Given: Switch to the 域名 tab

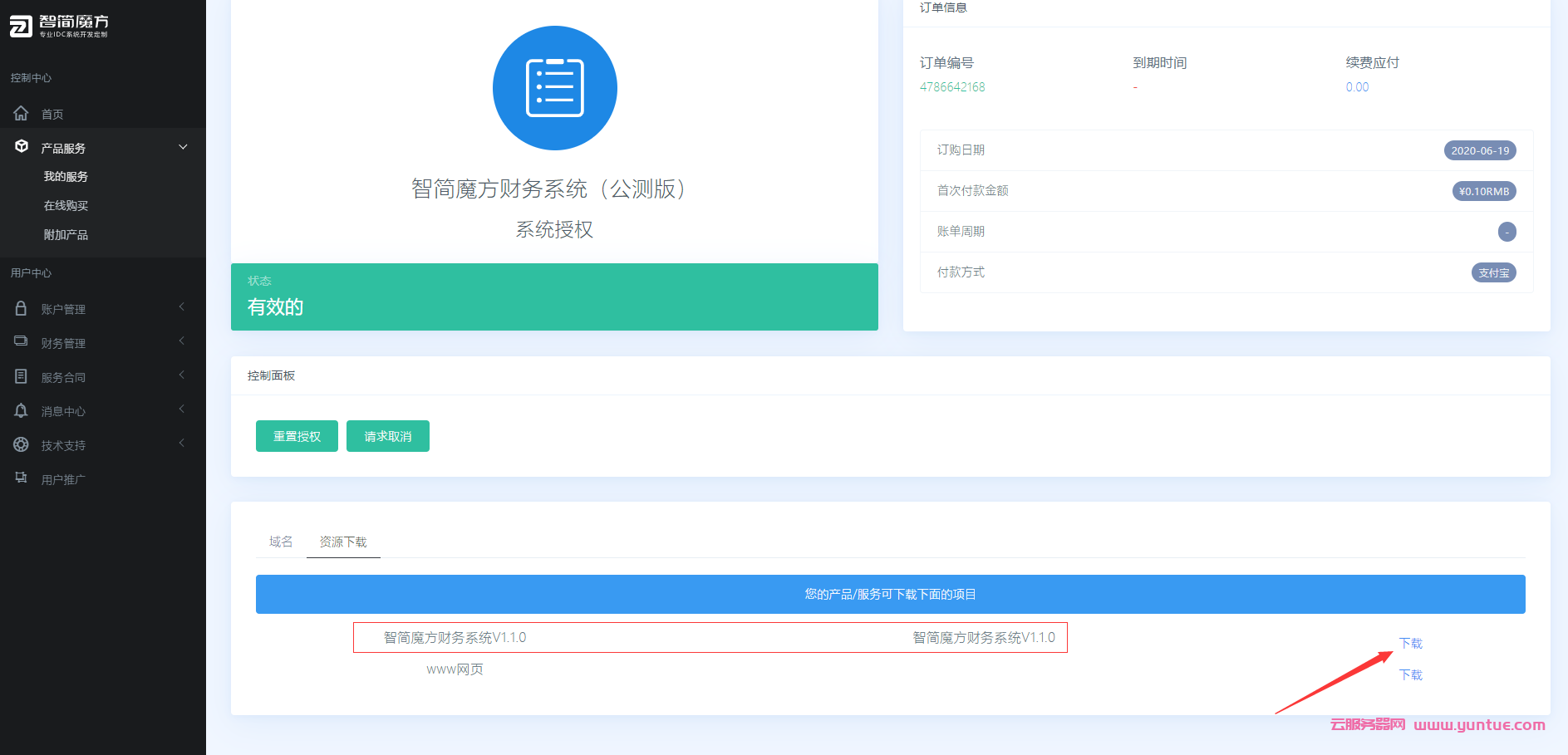Looking at the screenshot, I should click(281, 542).
